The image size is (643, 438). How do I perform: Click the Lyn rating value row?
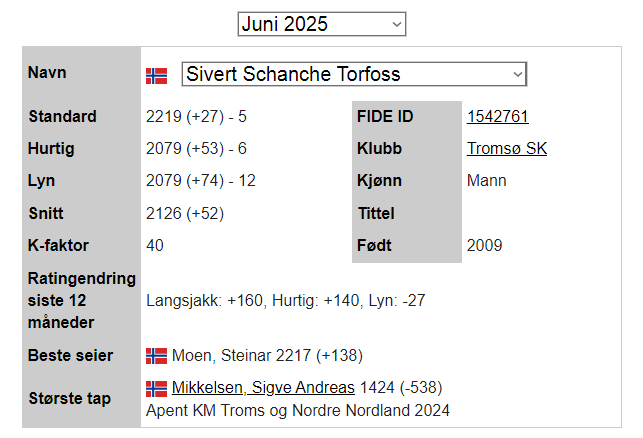201,181
